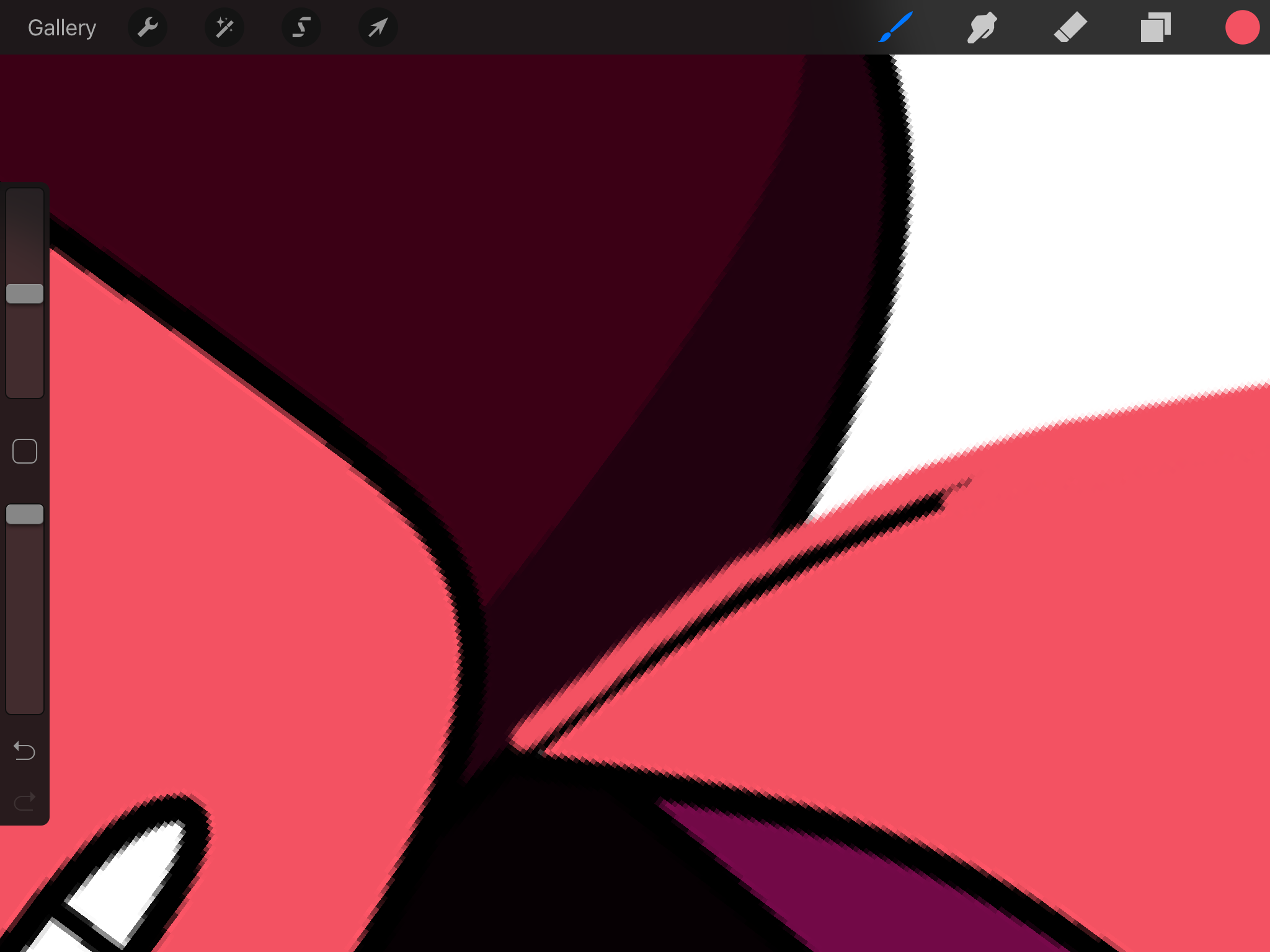Undo the last stroke
Viewport: 1270px width, 952px height.
[x=24, y=751]
